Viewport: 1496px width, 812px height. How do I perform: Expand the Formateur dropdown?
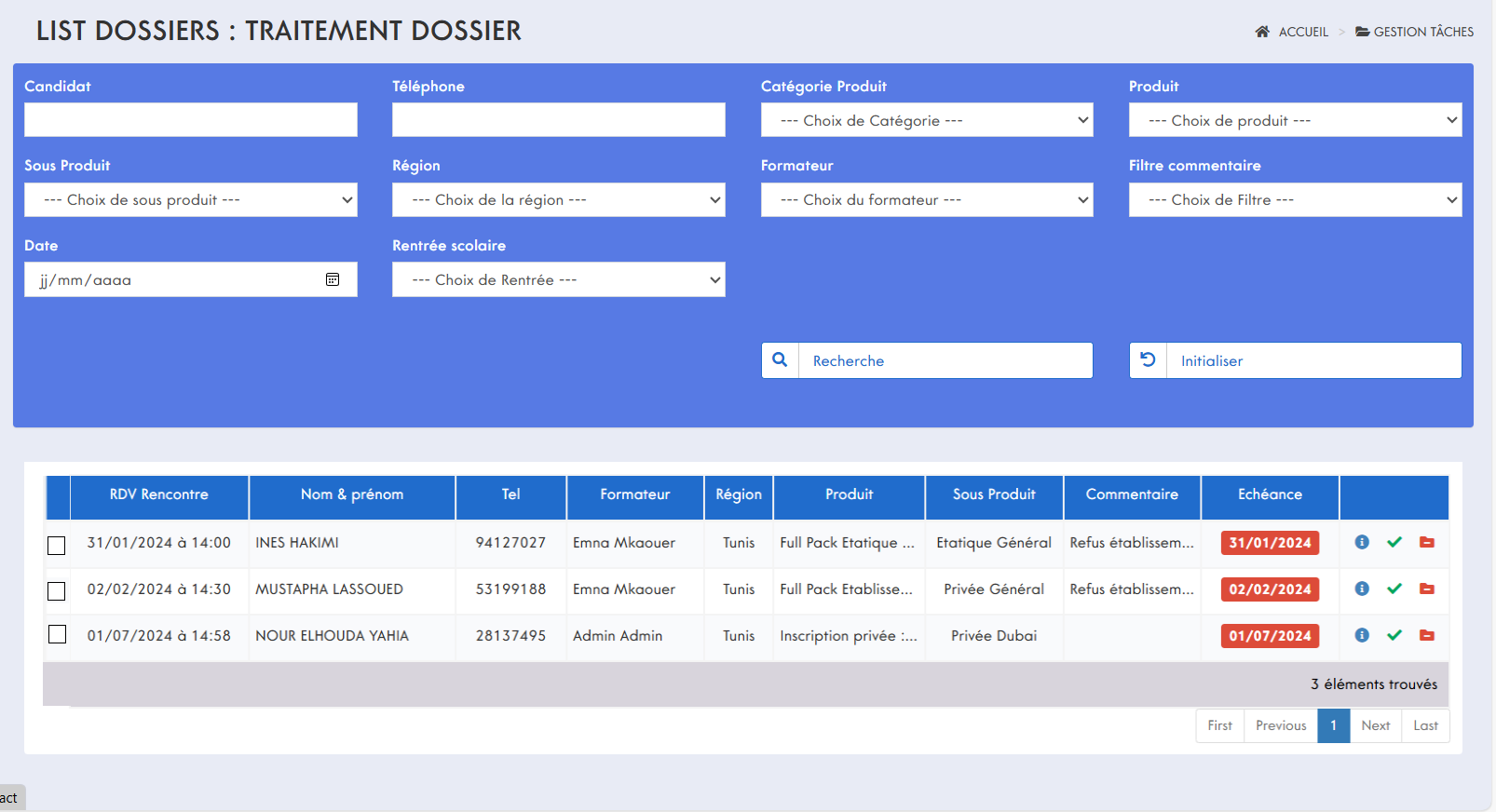pos(926,200)
